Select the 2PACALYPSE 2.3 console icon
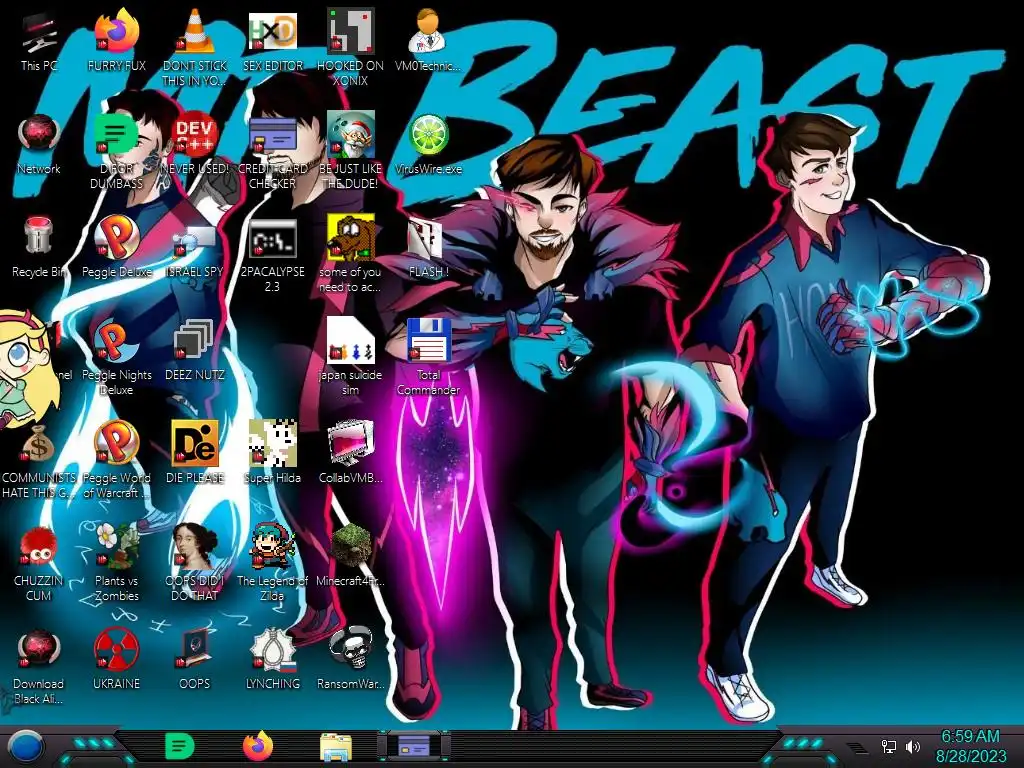The width and height of the screenshot is (1024, 768). tap(272, 238)
